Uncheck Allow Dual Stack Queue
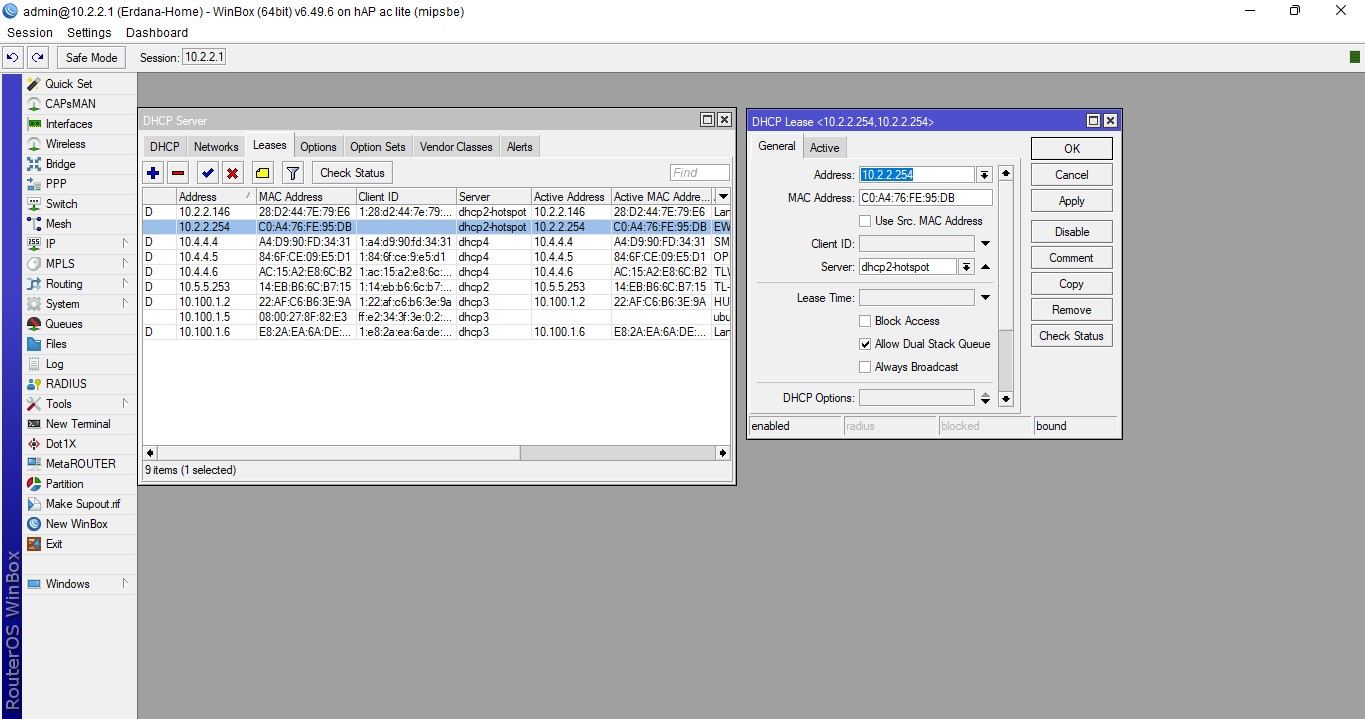Image resolution: width=1365 pixels, height=719 pixels. point(865,344)
